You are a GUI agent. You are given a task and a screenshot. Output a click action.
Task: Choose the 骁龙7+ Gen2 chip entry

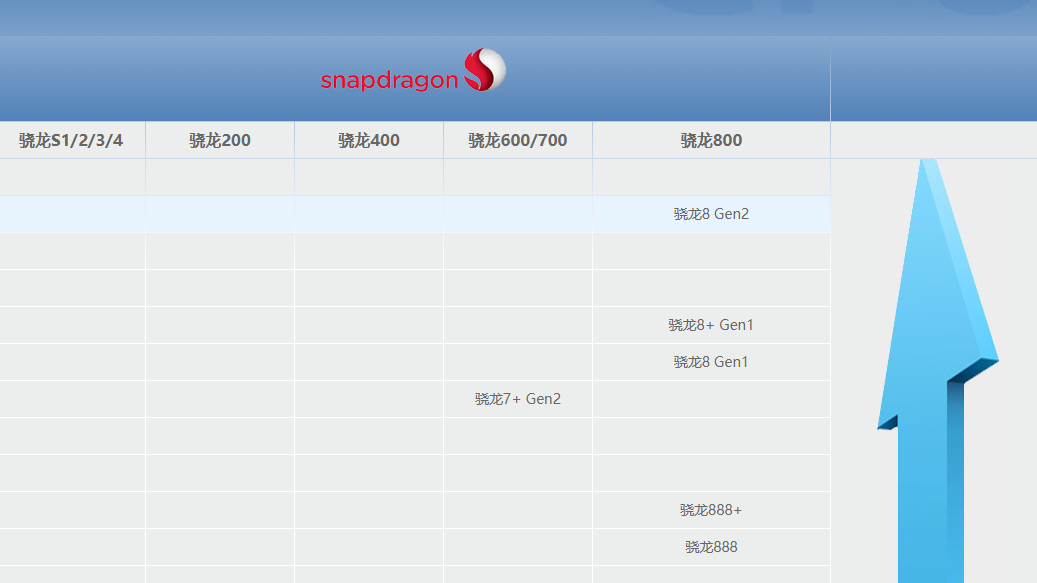click(x=518, y=399)
